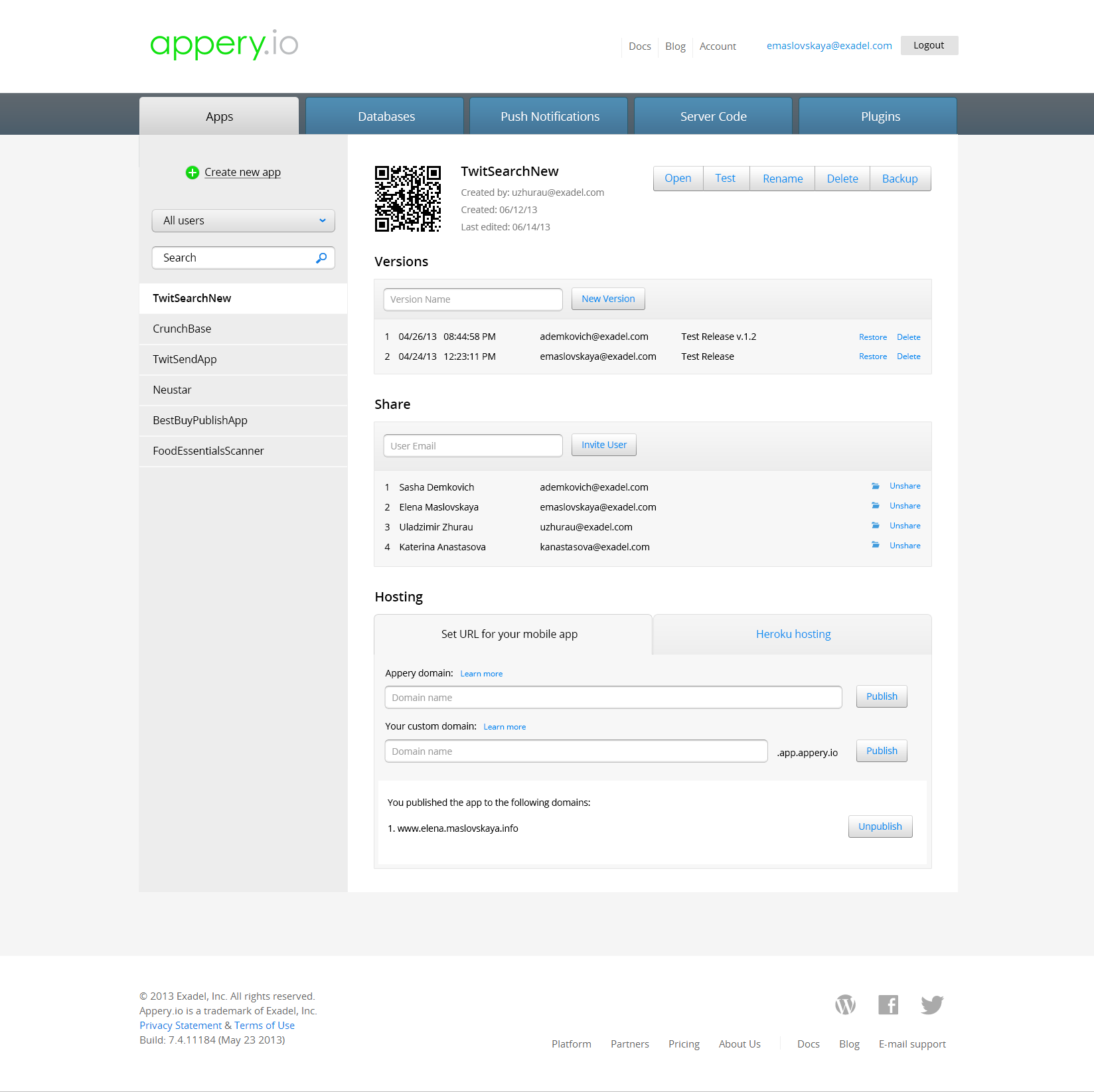Restore version 2 dated 04/24/13
1094x1092 pixels.
[873, 356]
